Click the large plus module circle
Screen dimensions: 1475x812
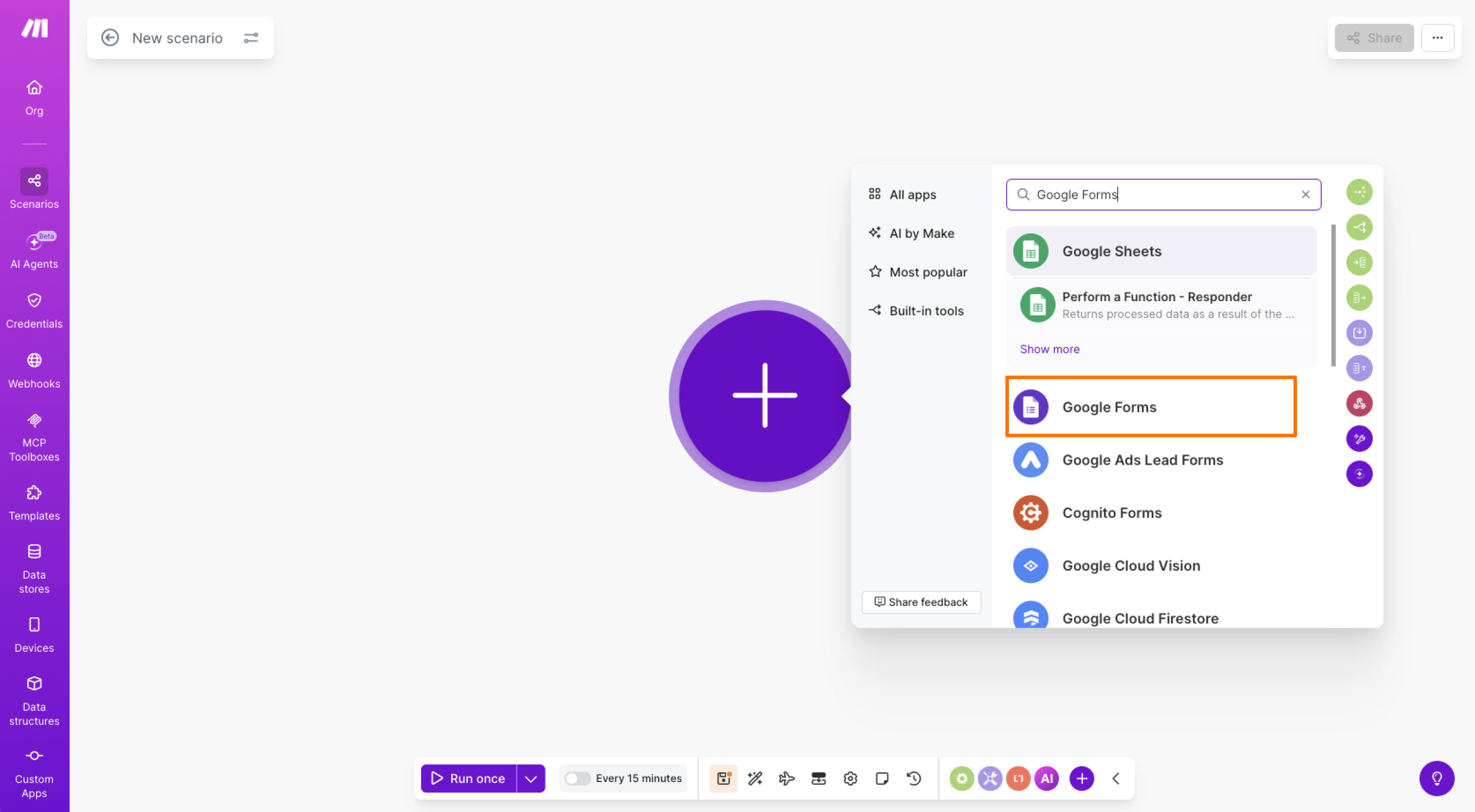click(x=764, y=395)
